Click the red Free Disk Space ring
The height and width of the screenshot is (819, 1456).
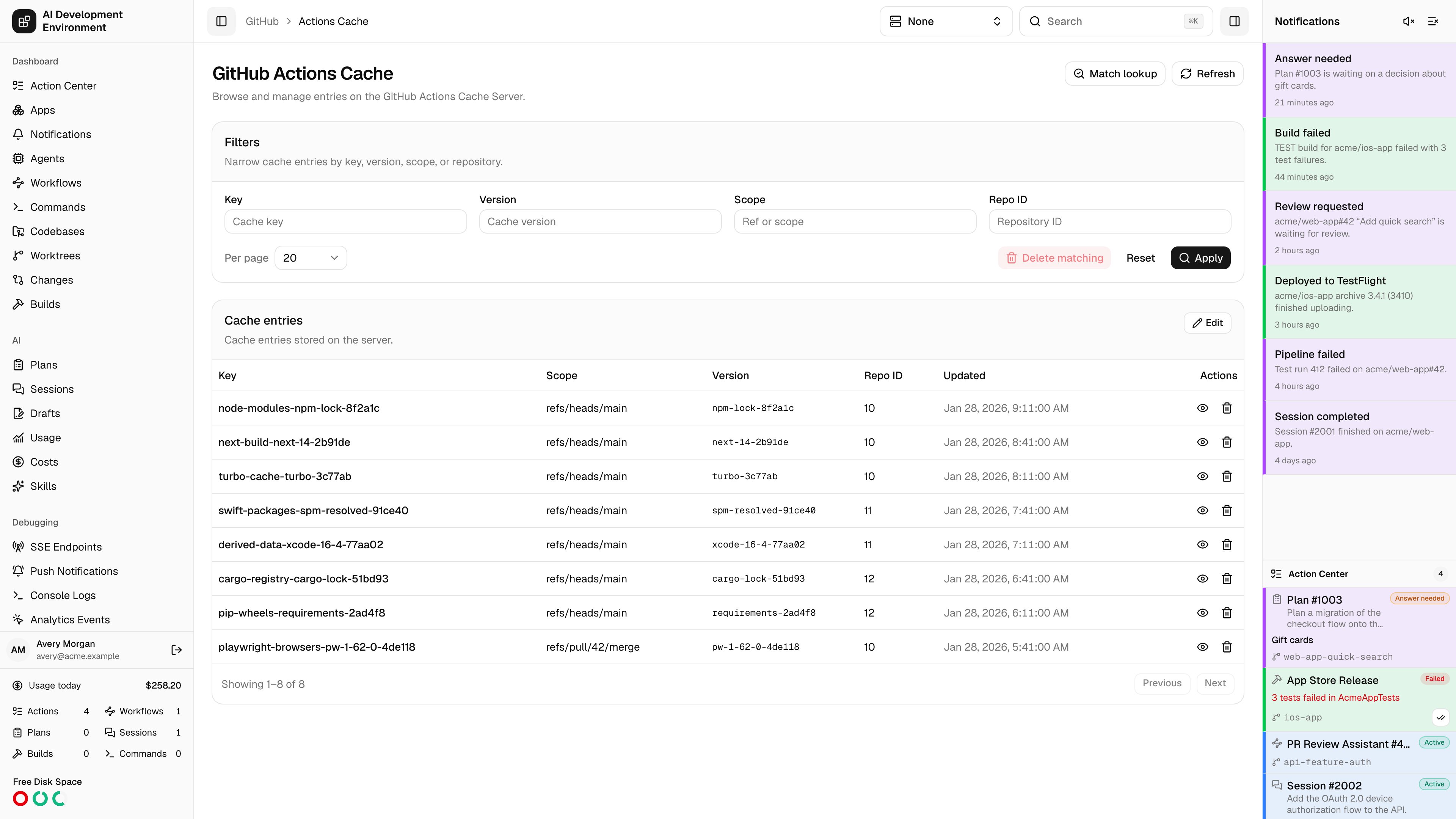pyautogui.click(x=20, y=799)
